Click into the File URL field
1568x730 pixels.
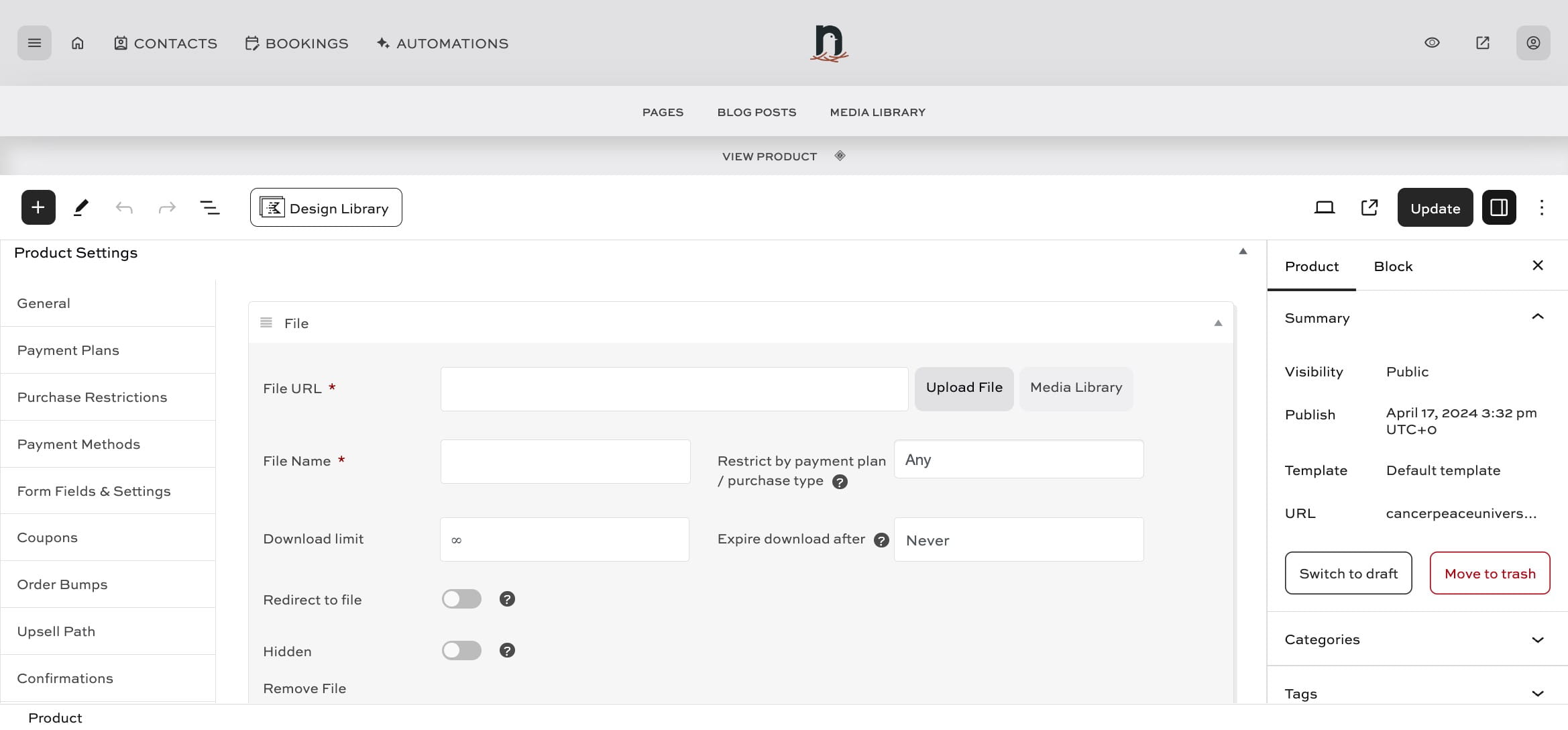point(674,389)
